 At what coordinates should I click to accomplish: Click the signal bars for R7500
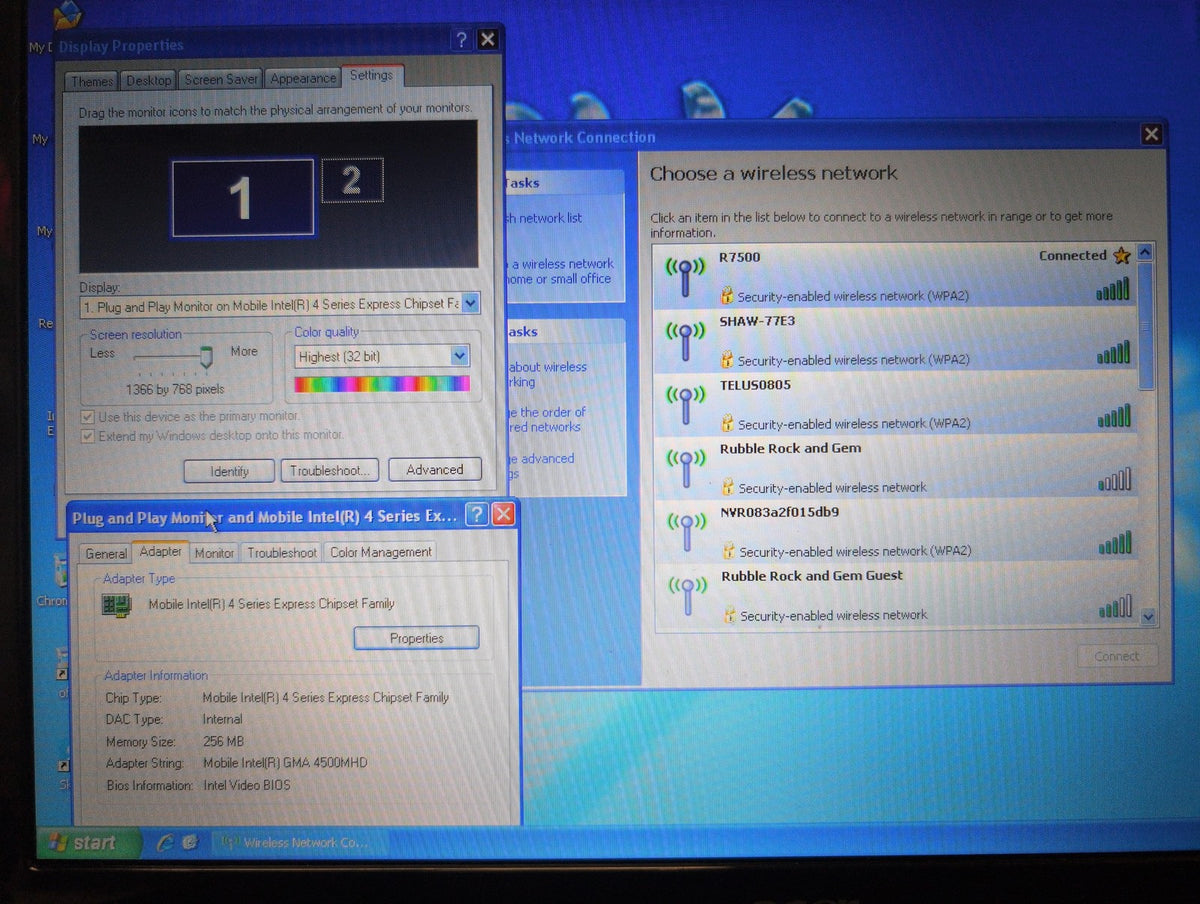pos(1113,290)
